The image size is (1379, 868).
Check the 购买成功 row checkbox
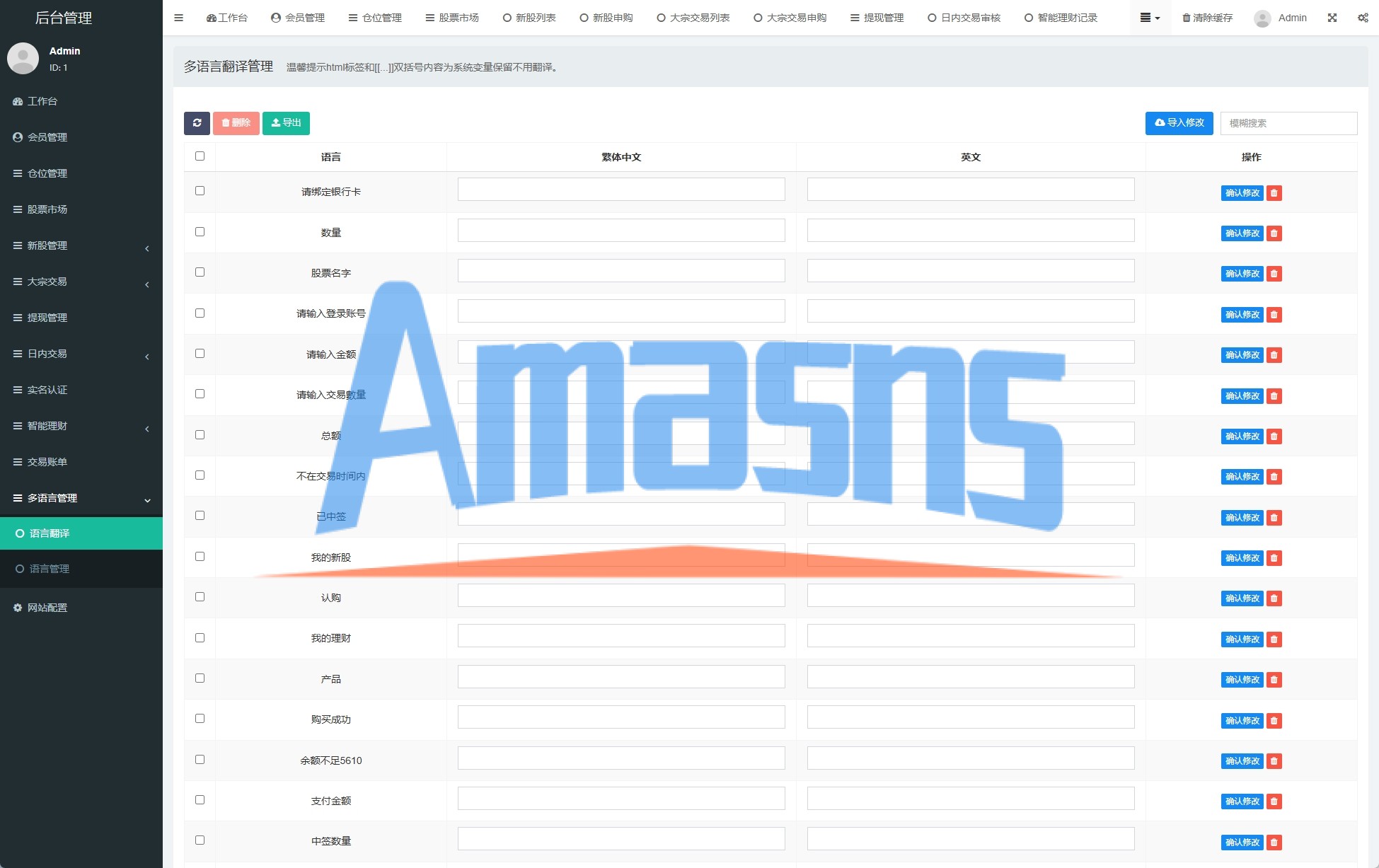click(x=200, y=719)
